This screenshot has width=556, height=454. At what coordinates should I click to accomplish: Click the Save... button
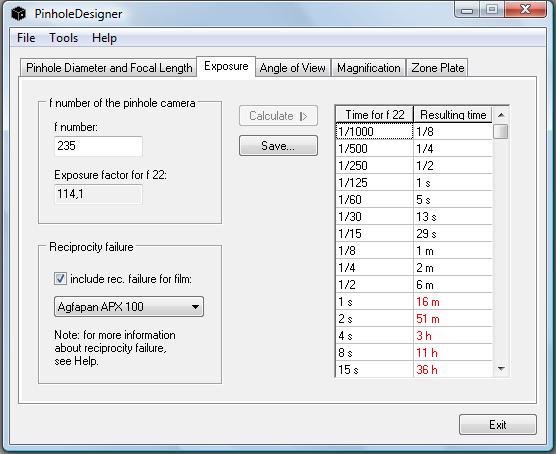click(278, 146)
